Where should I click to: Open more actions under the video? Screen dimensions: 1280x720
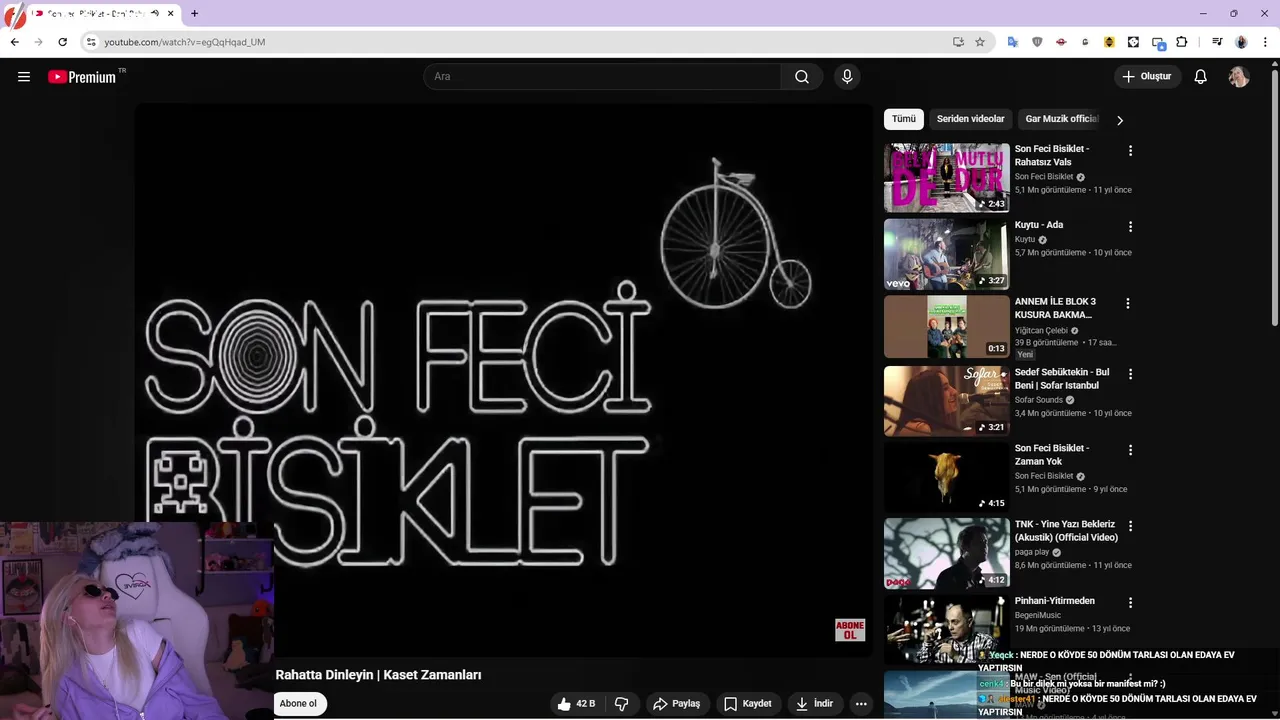coord(861,704)
